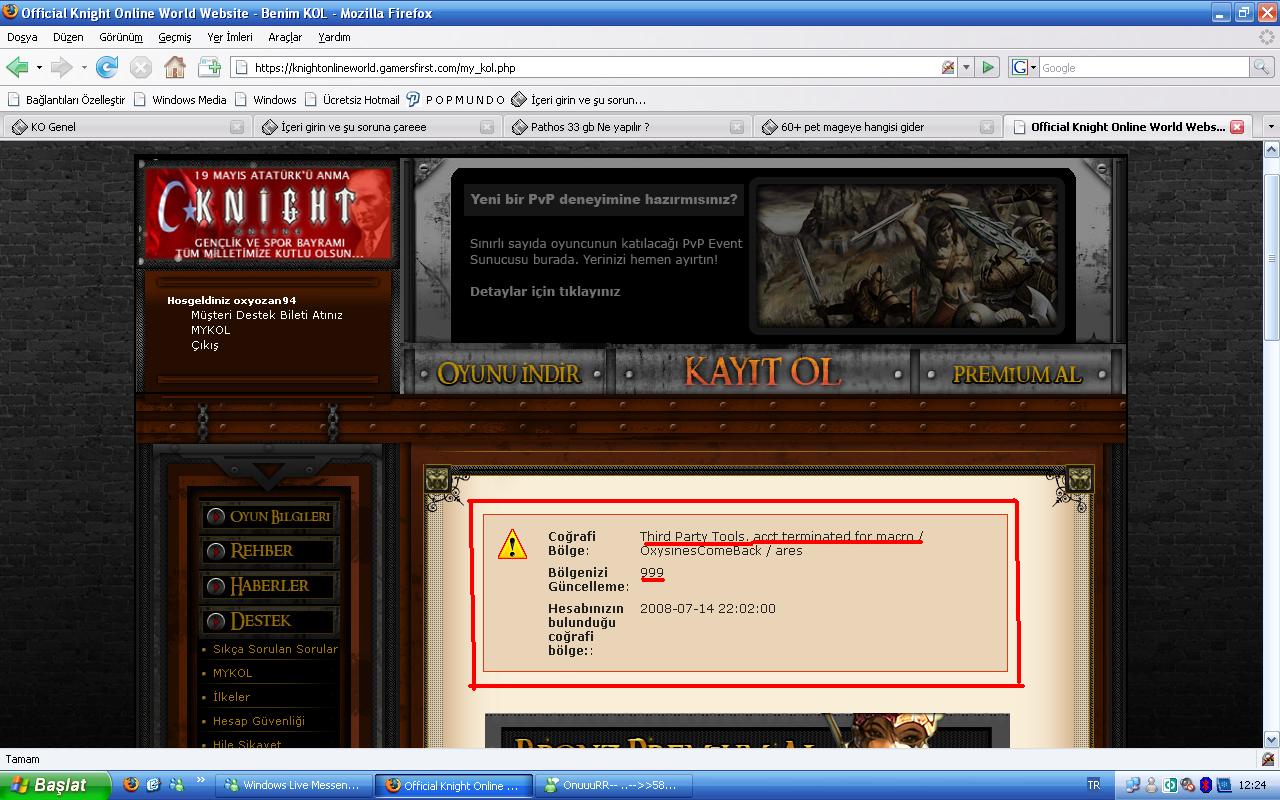Open the Araçlar menu
This screenshot has height=800, width=1280.
(285, 37)
